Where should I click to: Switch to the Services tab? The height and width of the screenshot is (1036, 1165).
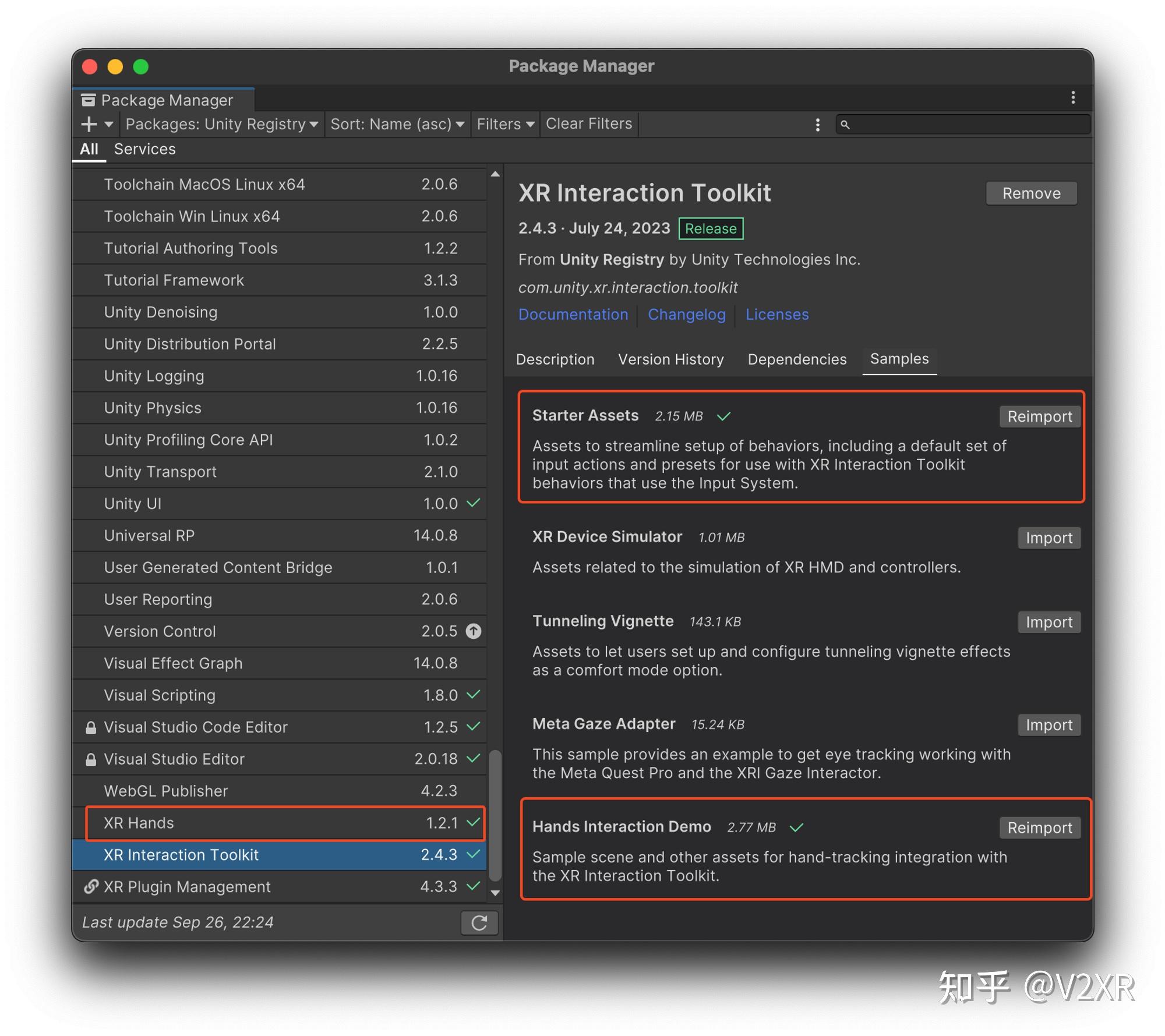(x=144, y=149)
